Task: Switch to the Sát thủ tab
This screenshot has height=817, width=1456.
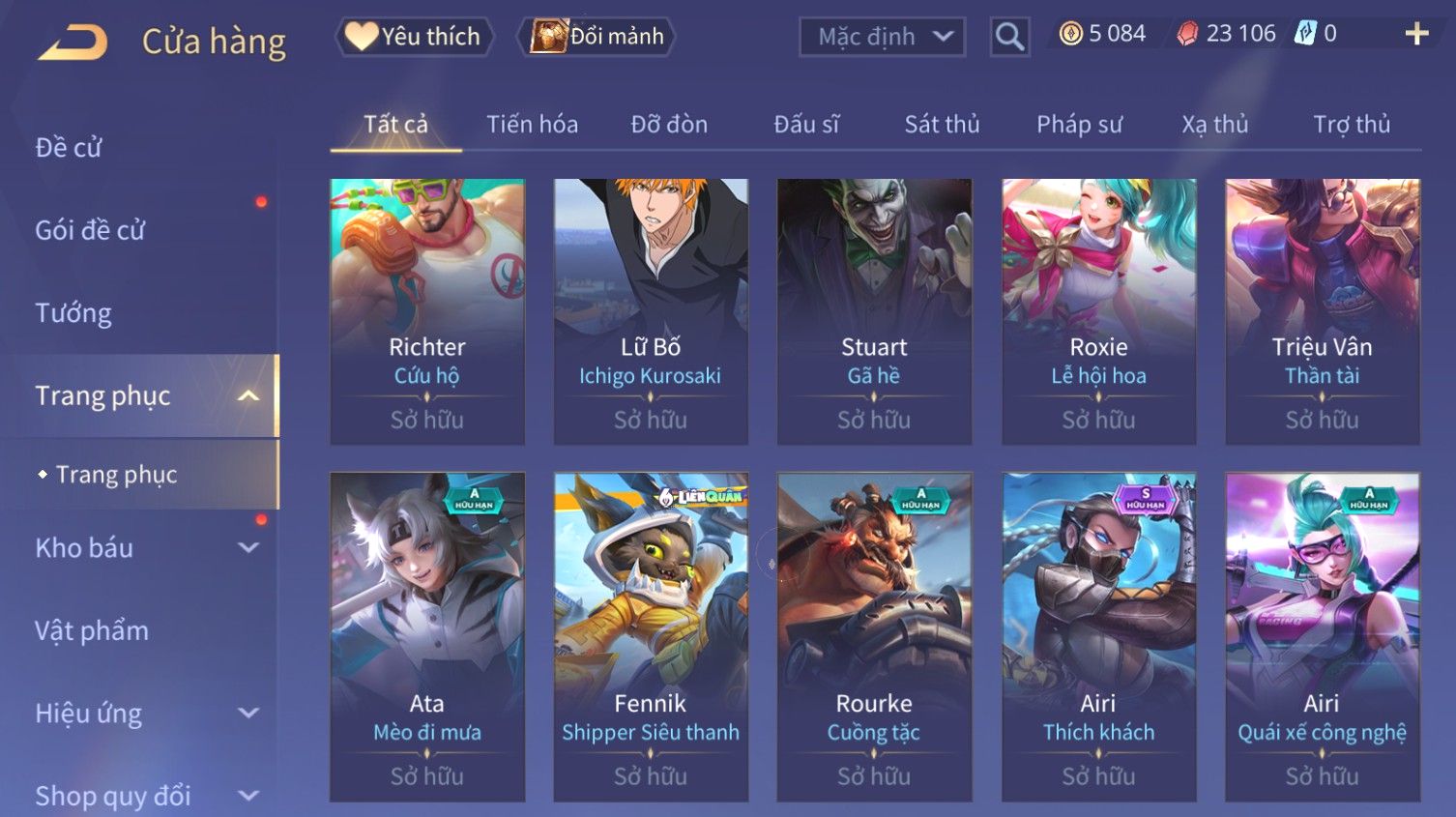Action: click(942, 125)
